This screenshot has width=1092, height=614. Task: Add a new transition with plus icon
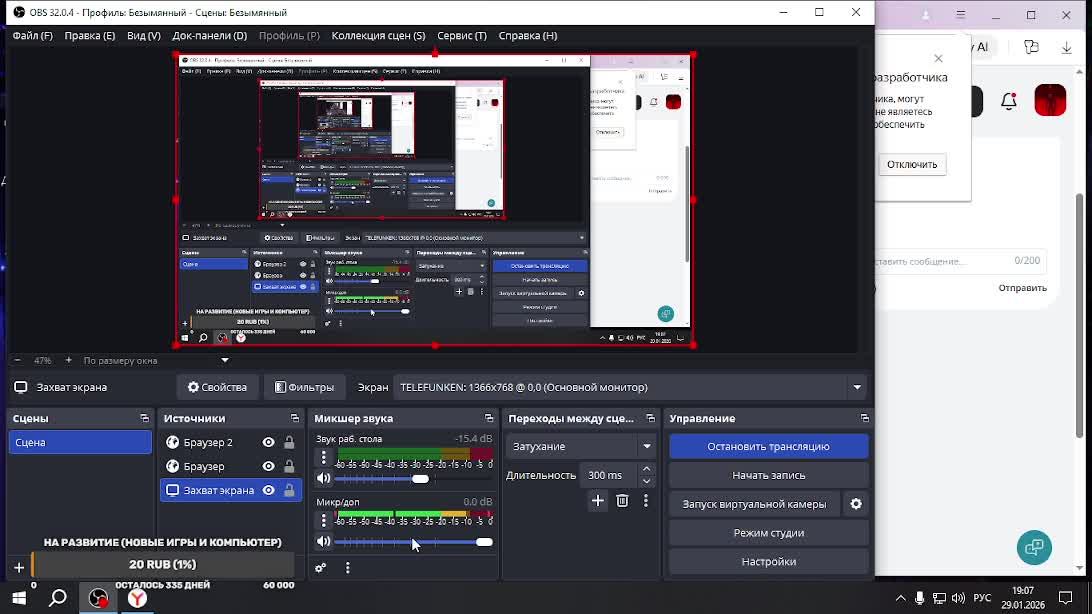coord(598,501)
